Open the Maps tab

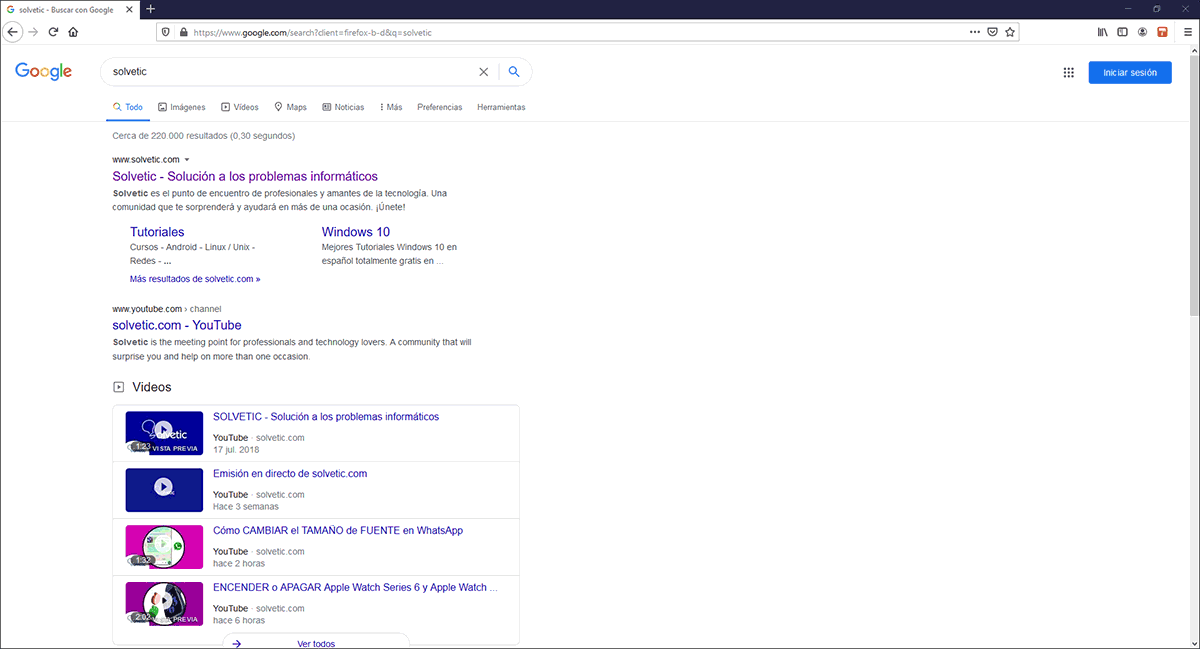(290, 107)
